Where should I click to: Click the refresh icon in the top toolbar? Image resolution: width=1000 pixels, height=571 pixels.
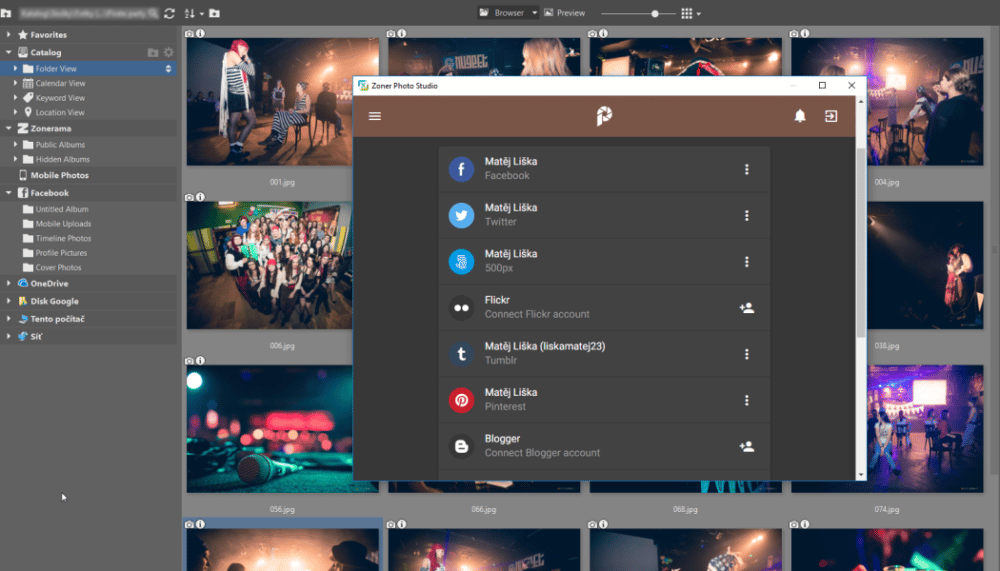pyautogui.click(x=169, y=13)
